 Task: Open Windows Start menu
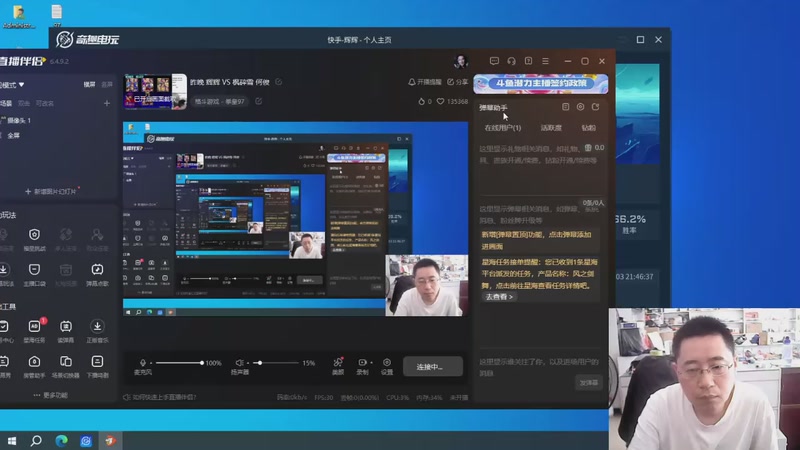coord(12,441)
